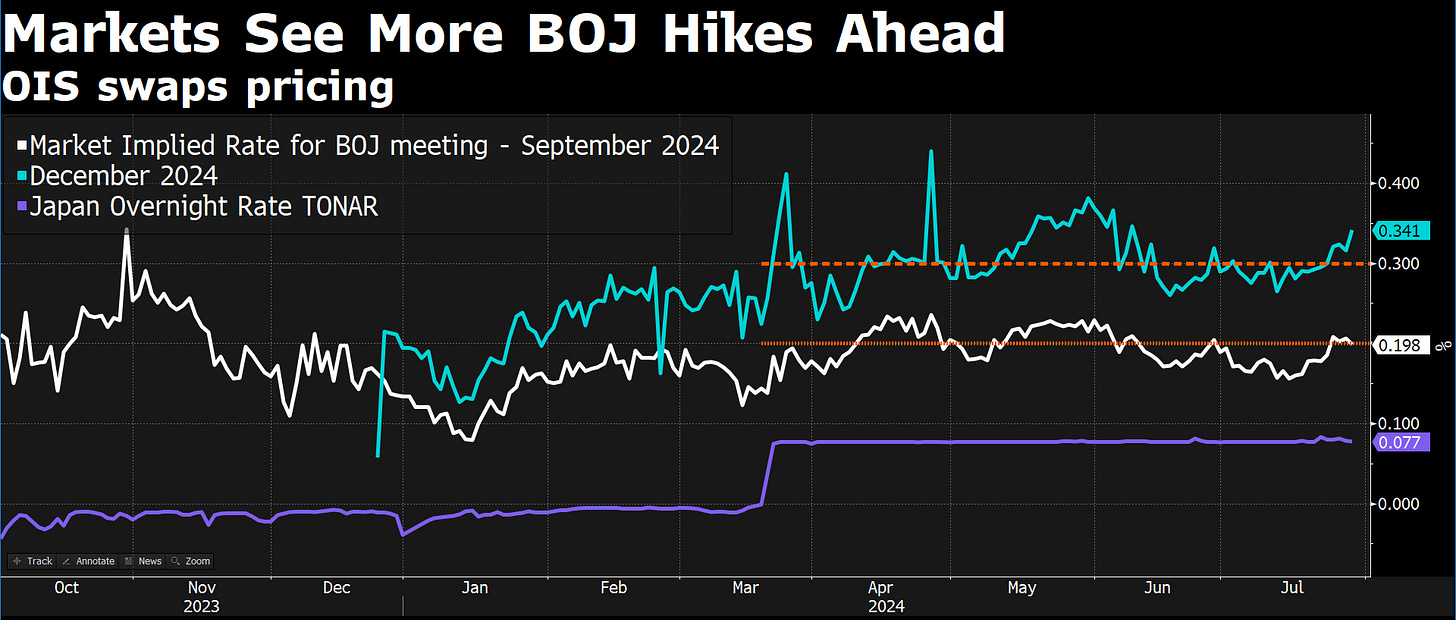Click the white September 2024 legend swatch
The height and width of the screenshot is (620, 1456).
pos(23,147)
